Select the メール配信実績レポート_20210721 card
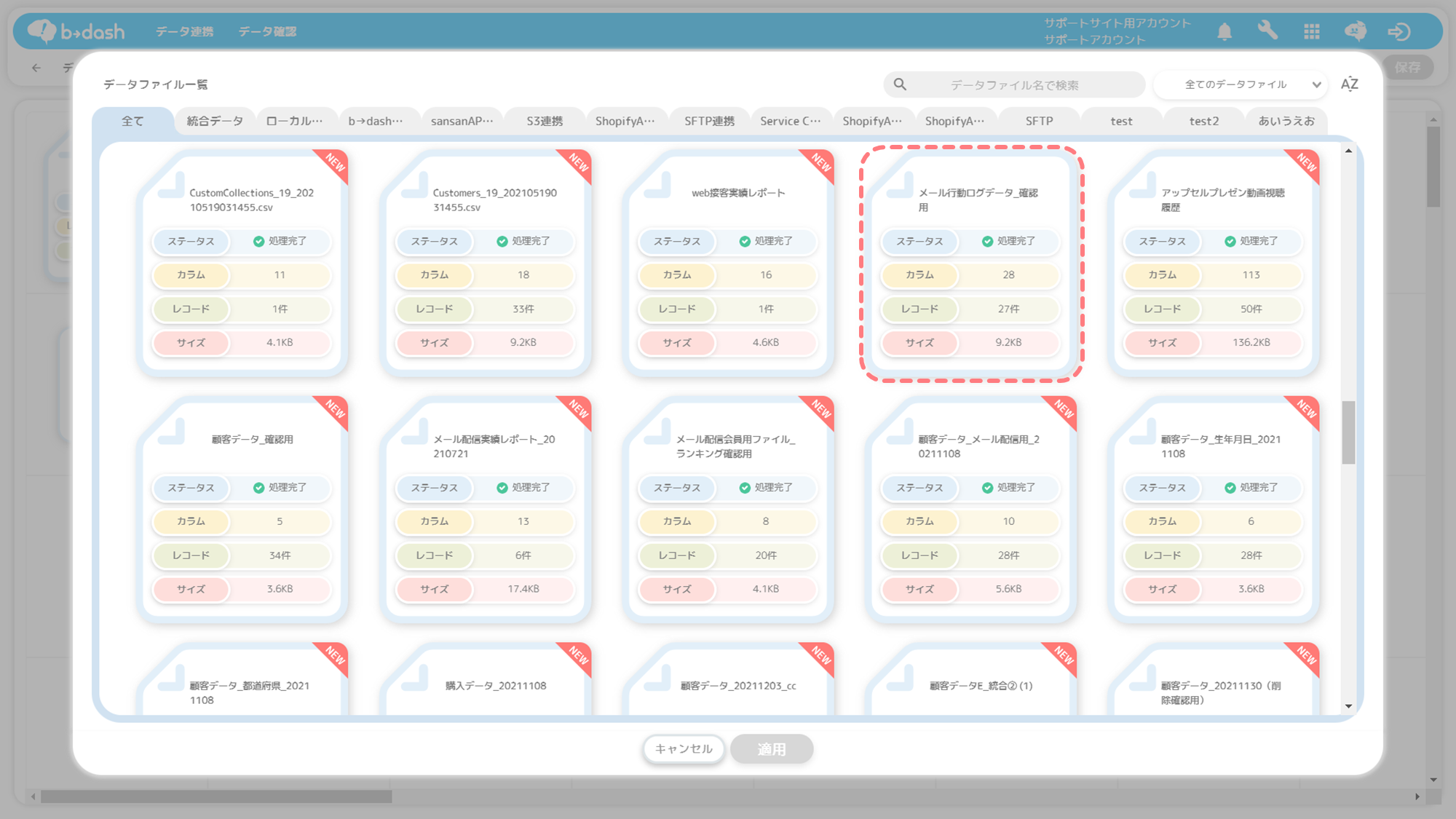The width and height of the screenshot is (1456, 819). (x=486, y=510)
